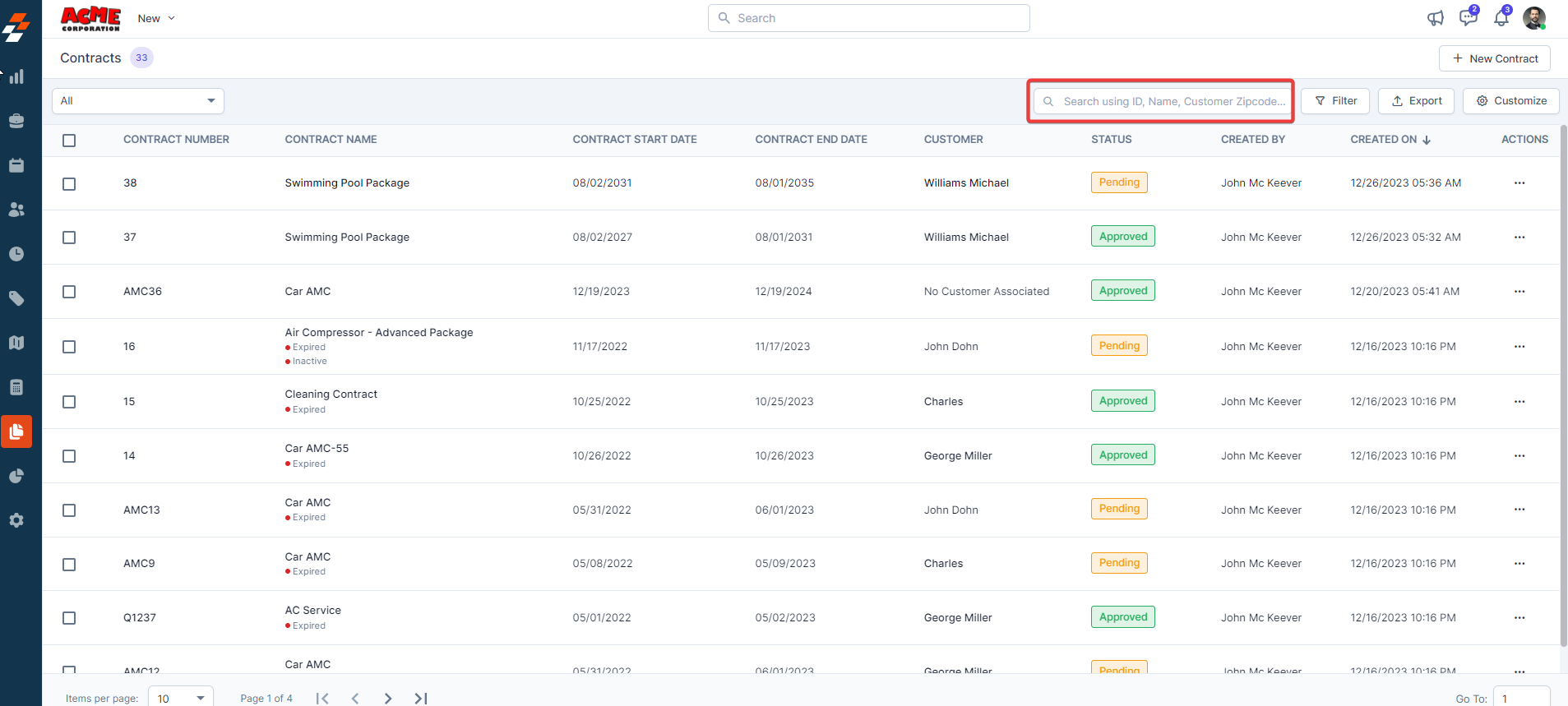Click the New Contract button
1568x706 pixels.
tap(1494, 58)
